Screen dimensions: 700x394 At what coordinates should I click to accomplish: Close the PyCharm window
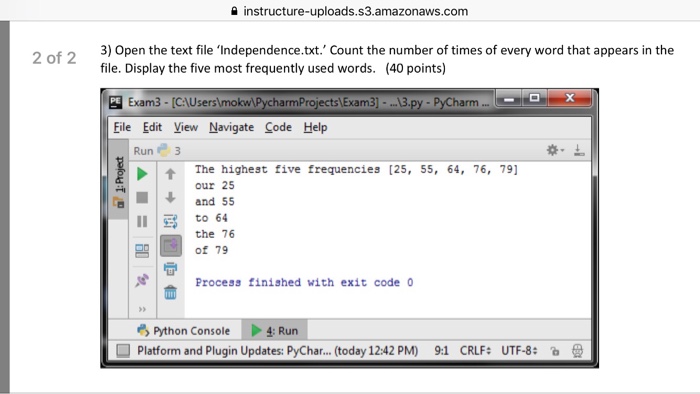(570, 99)
